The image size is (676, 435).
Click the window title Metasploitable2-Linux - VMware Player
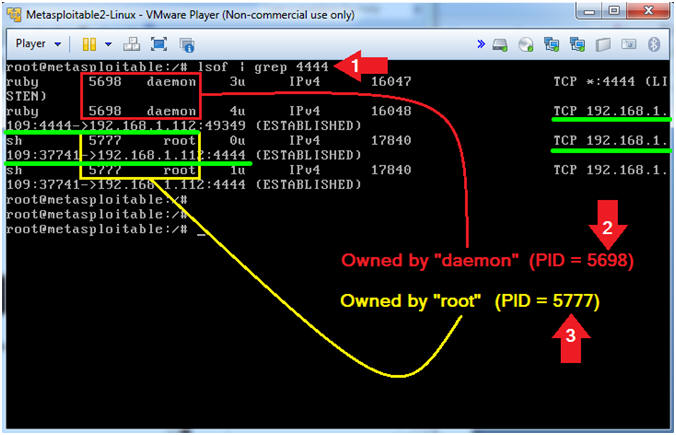click(190, 15)
